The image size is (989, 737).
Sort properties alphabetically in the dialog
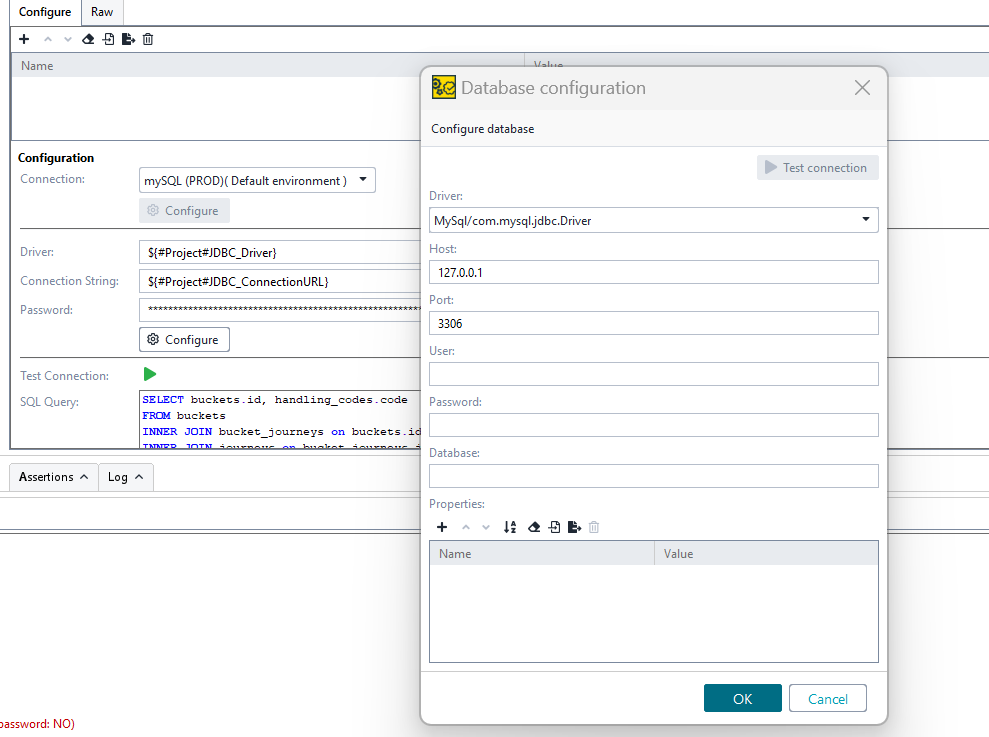coord(510,527)
